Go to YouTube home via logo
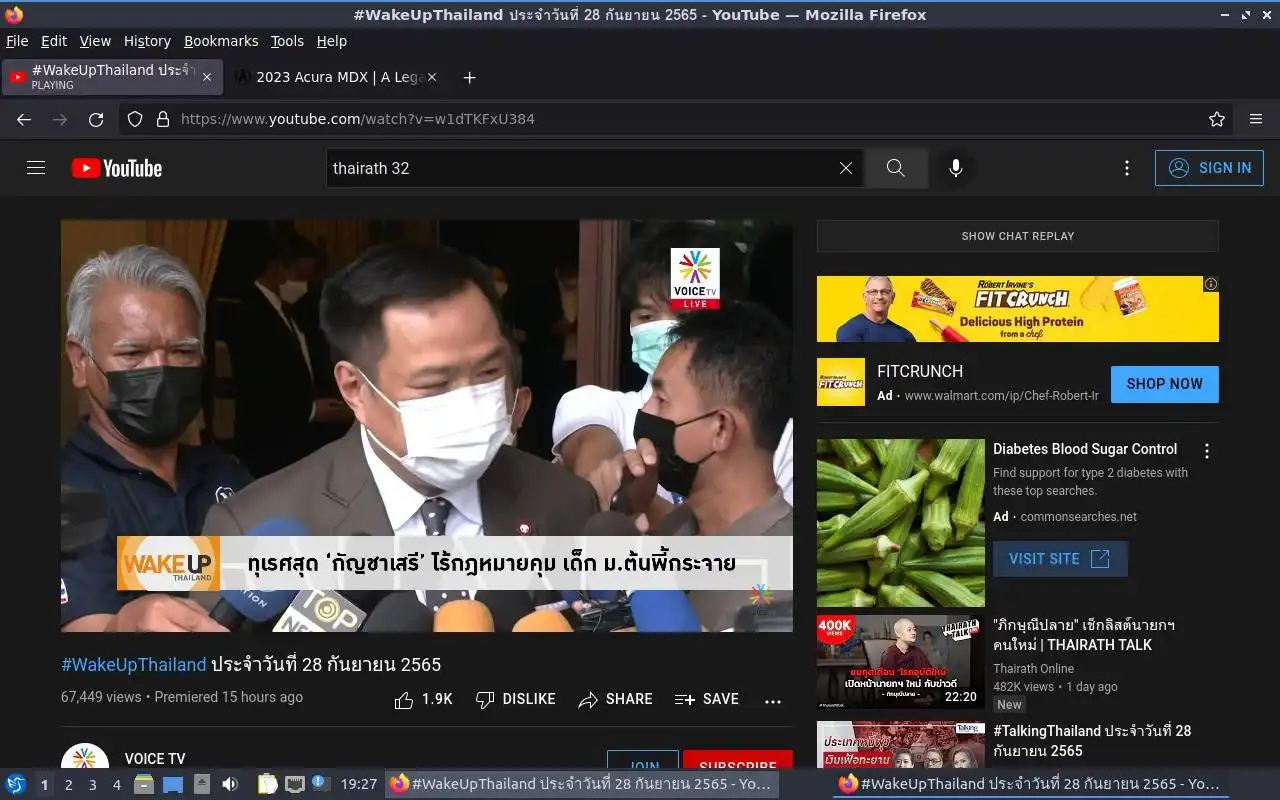1280x800 pixels. point(117,168)
